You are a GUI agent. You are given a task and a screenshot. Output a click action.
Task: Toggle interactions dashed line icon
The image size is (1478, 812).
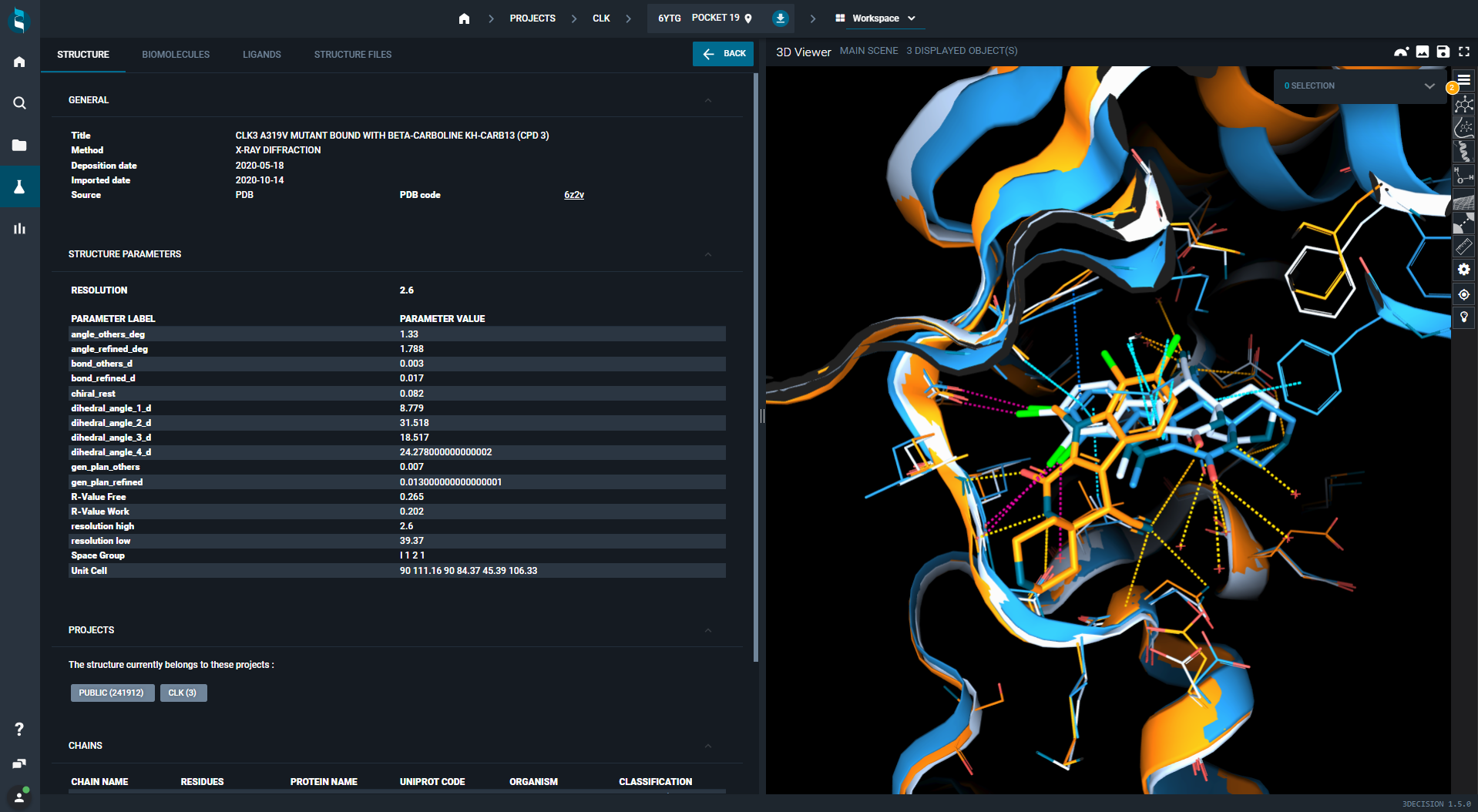click(1464, 224)
